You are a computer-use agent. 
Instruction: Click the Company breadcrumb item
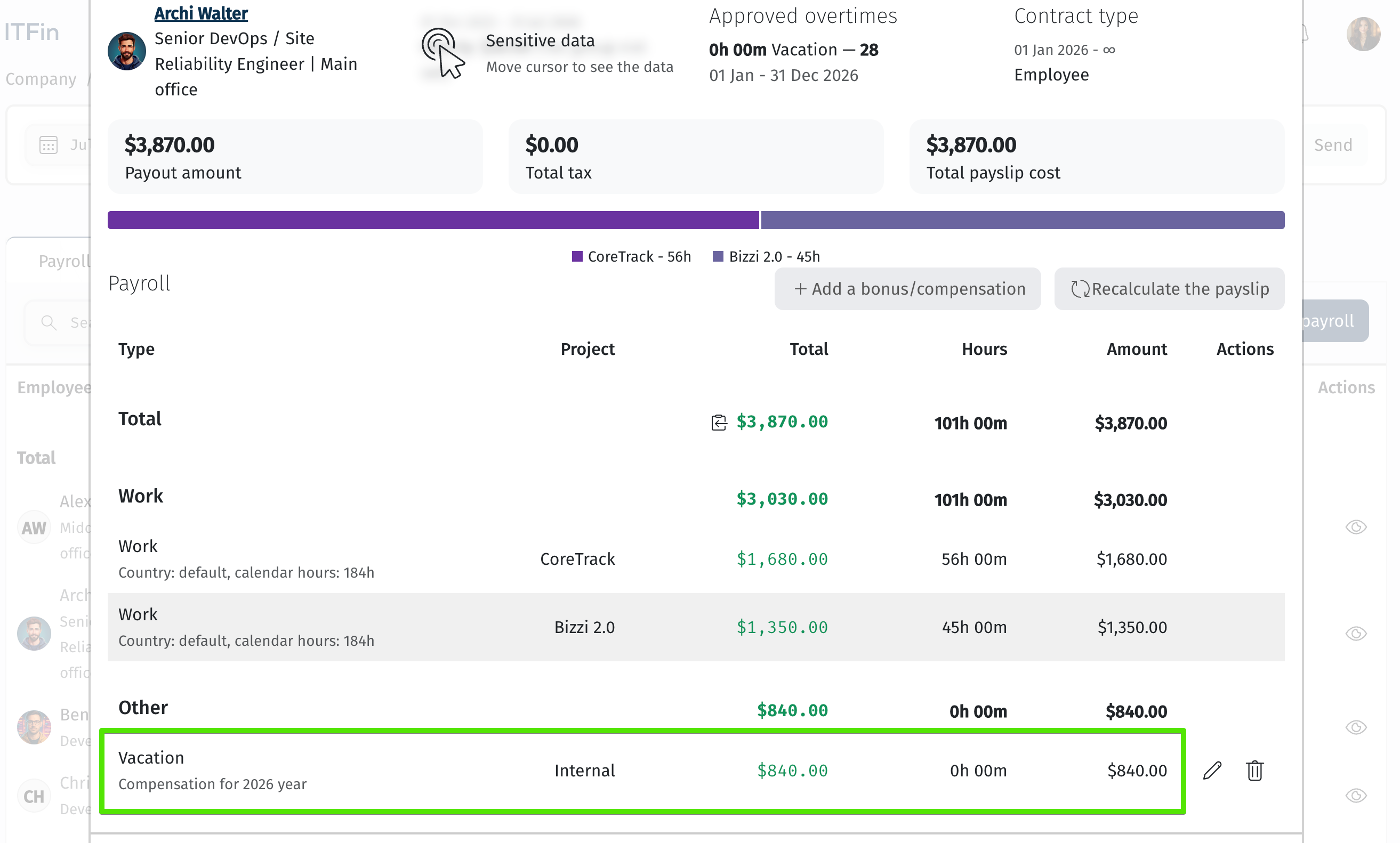(41, 79)
